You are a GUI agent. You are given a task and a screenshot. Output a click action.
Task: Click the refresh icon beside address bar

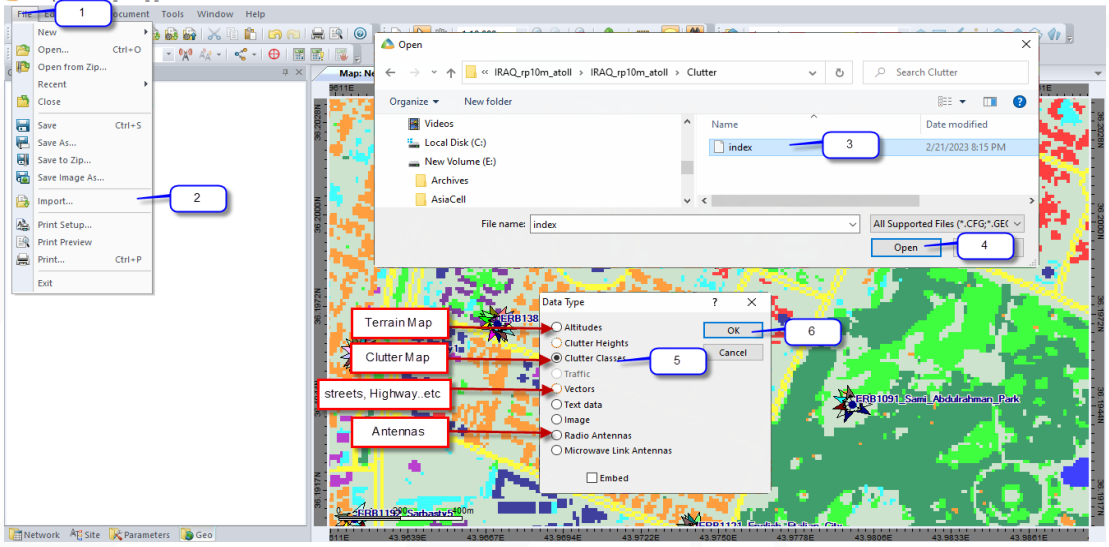(x=840, y=72)
